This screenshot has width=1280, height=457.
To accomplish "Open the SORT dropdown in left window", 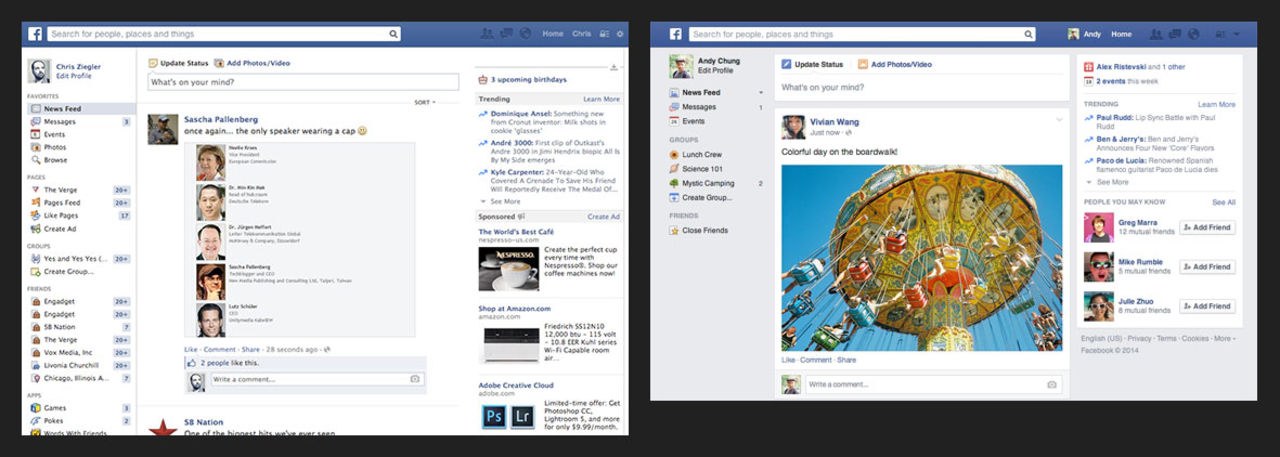I will (425, 102).
